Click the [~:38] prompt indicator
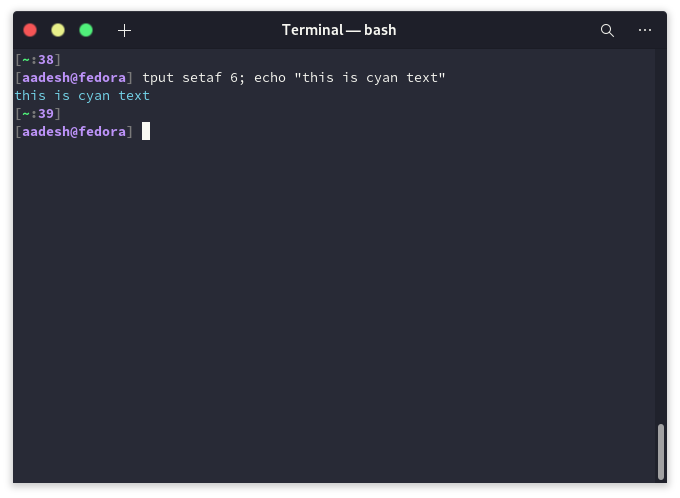The width and height of the screenshot is (680, 498). pos(38,59)
